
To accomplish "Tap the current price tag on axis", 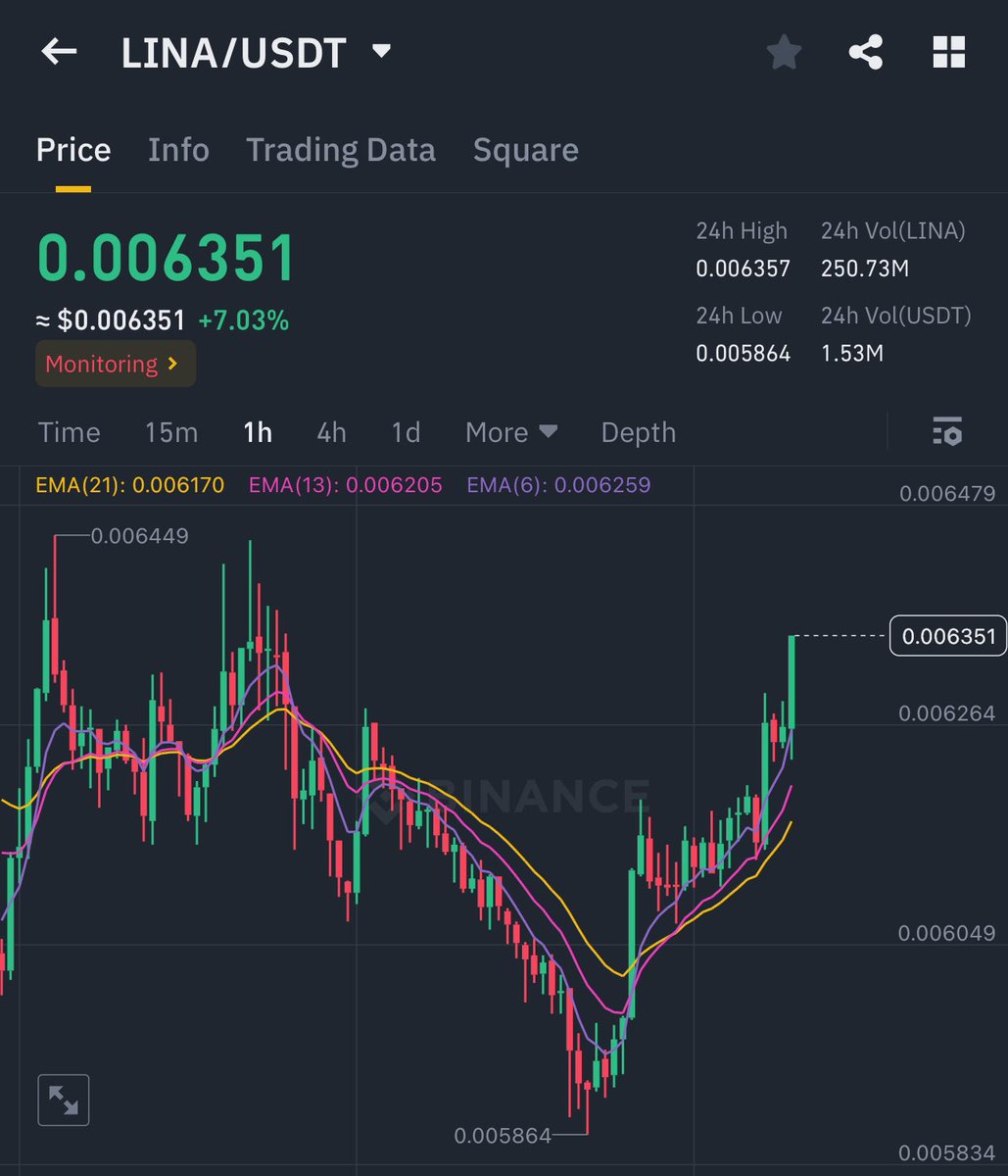I will coord(947,636).
